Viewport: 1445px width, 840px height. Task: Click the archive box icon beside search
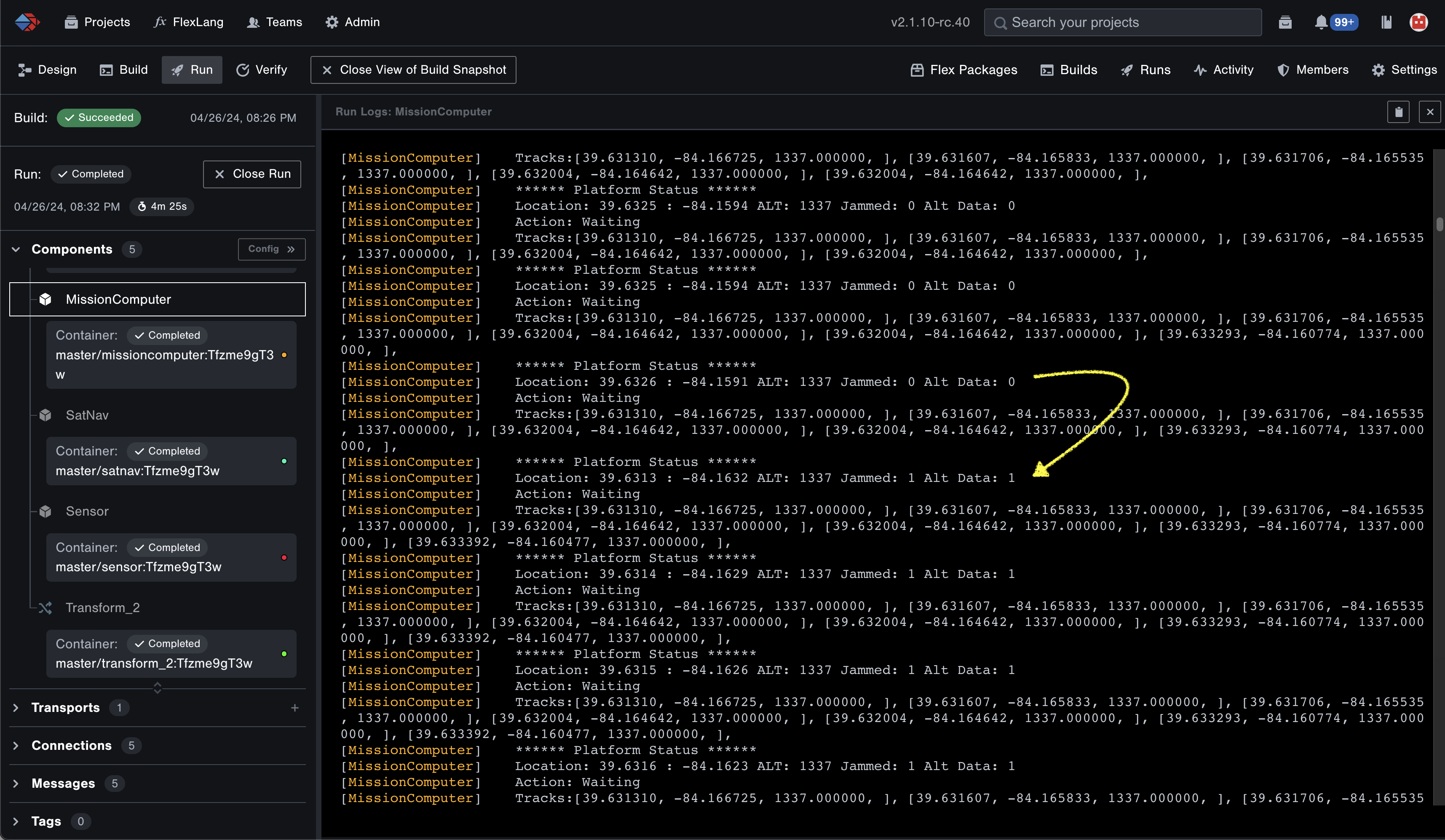point(1285,22)
